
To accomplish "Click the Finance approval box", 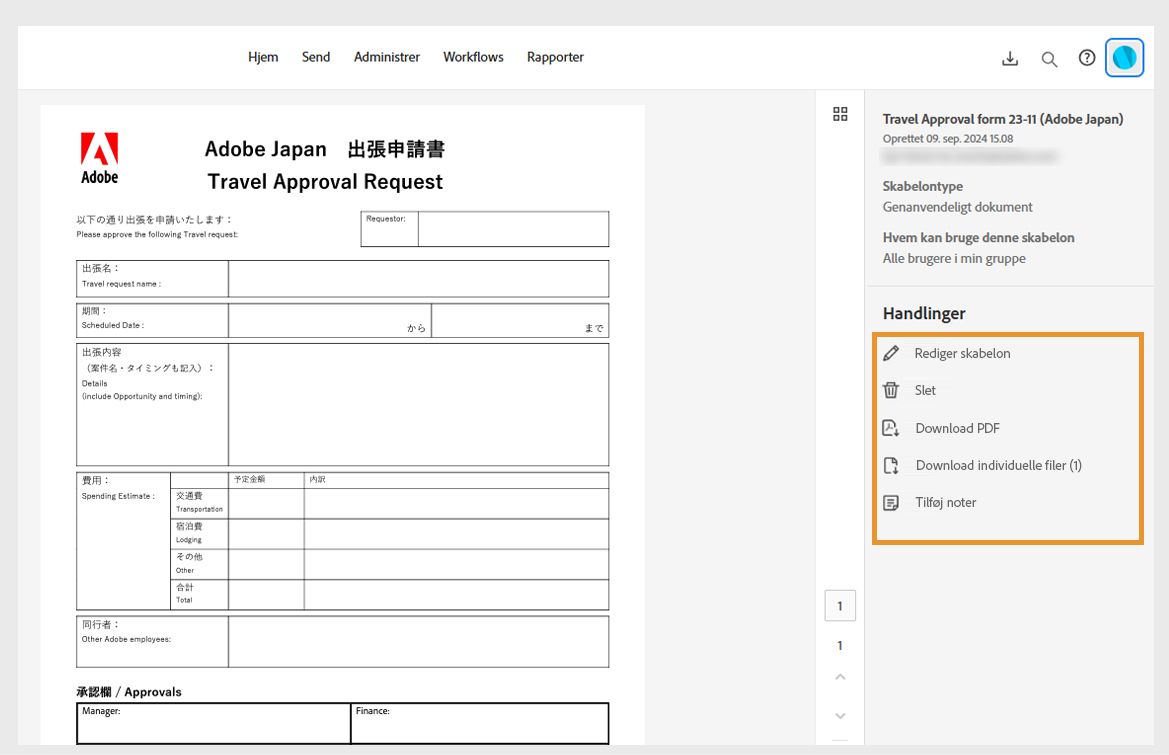I will point(479,723).
